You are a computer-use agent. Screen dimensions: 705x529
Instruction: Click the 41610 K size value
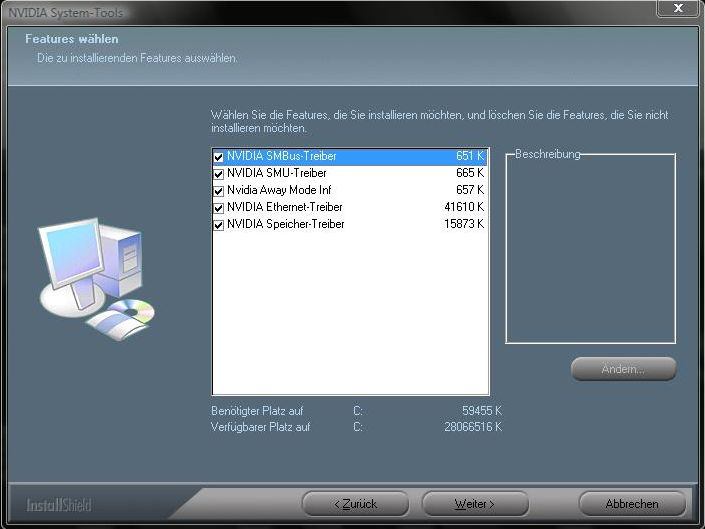[x=464, y=207]
